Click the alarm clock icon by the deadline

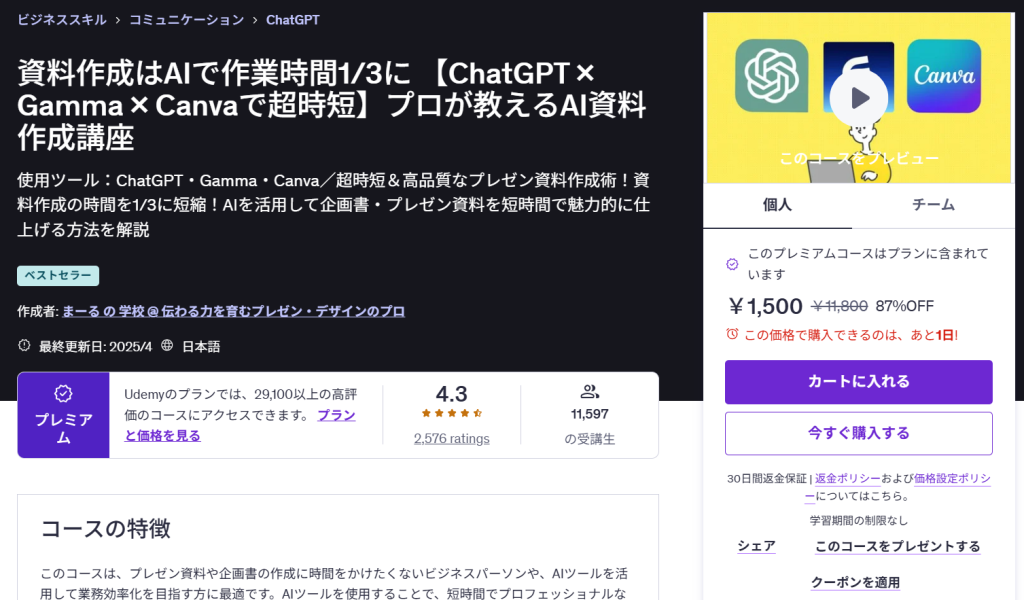[732, 334]
